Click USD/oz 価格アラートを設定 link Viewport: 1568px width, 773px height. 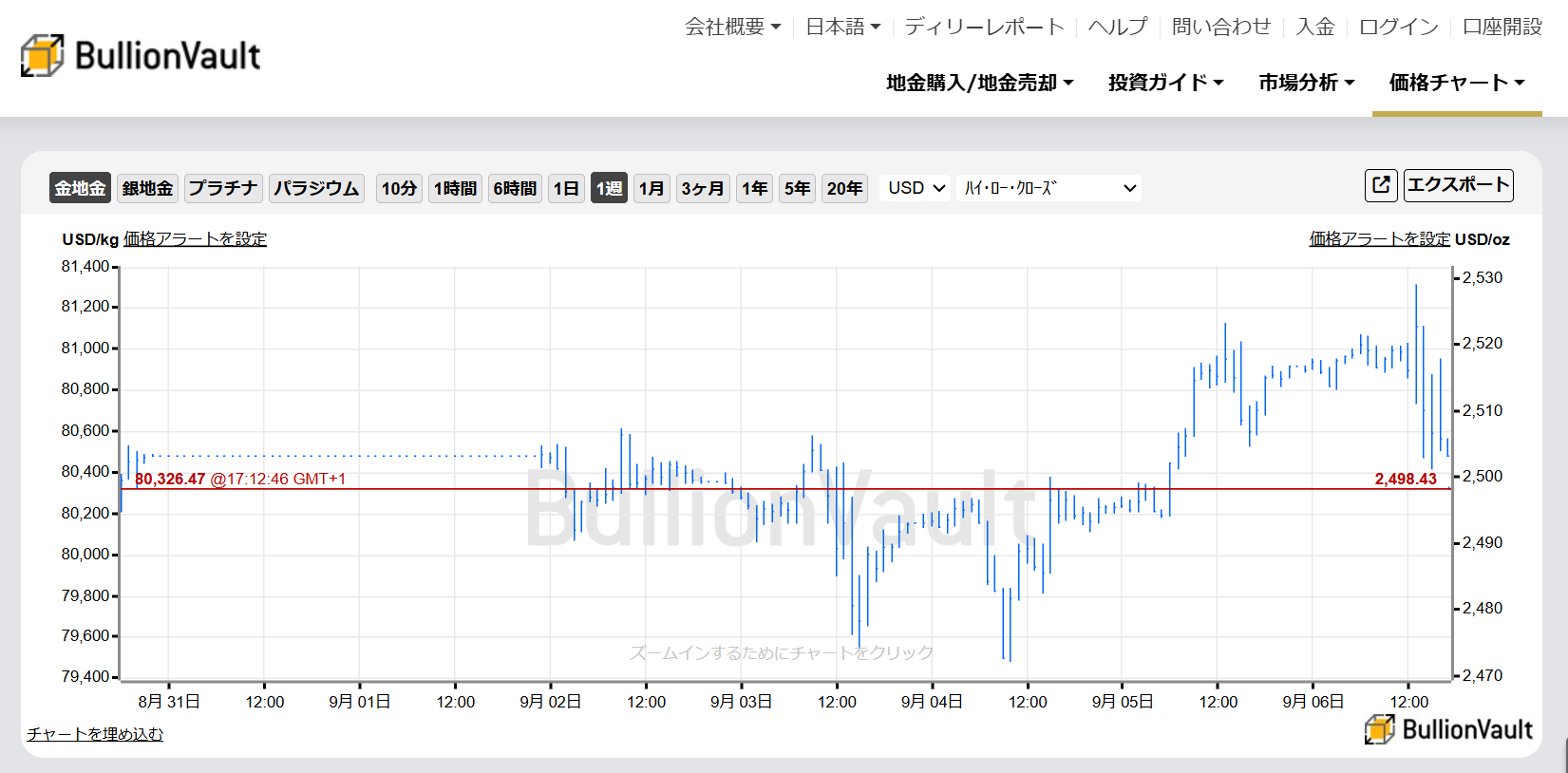(x=1380, y=239)
